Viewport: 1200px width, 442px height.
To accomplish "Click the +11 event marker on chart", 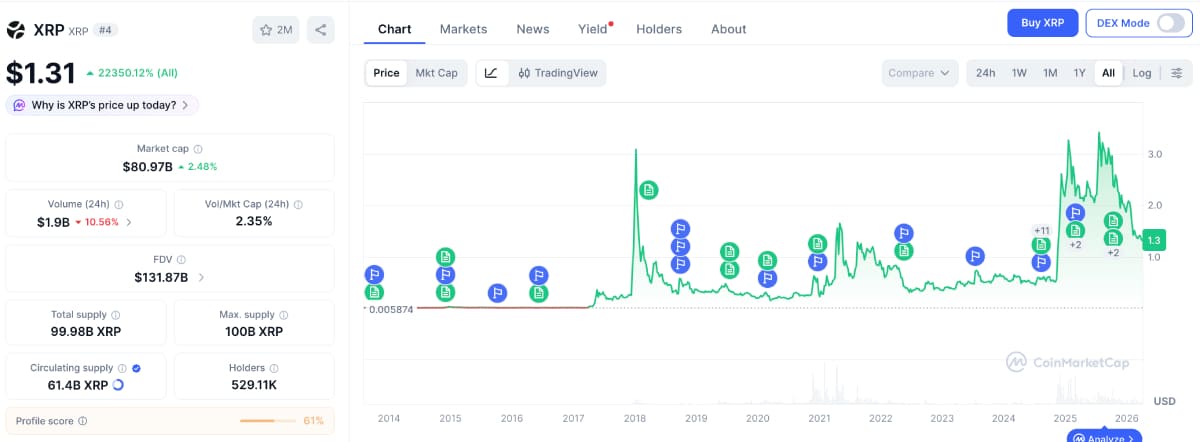I will pyautogui.click(x=1041, y=231).
